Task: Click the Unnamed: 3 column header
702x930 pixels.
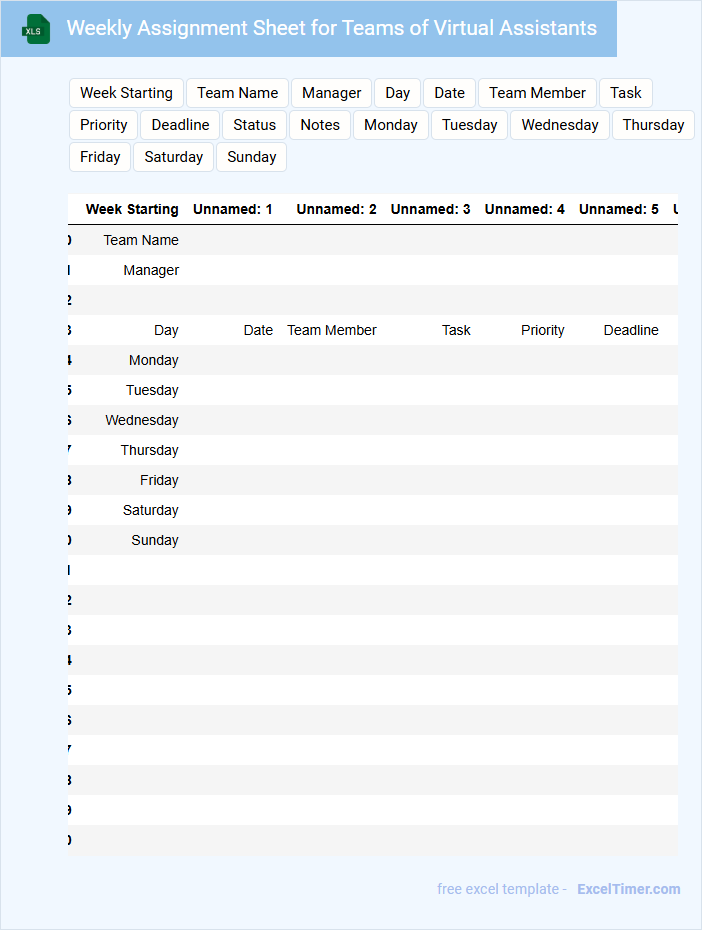Action: [430, 209]
